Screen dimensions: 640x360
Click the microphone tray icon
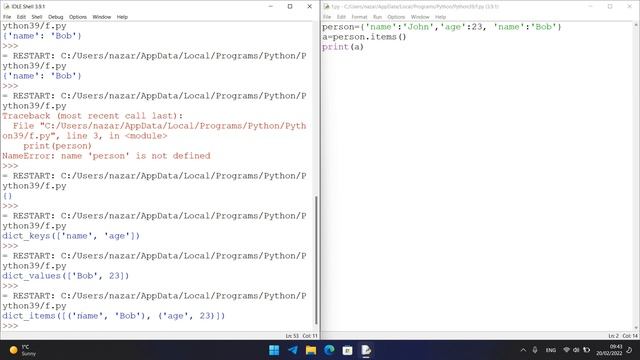pyautogui.click(x=535, y=350)
